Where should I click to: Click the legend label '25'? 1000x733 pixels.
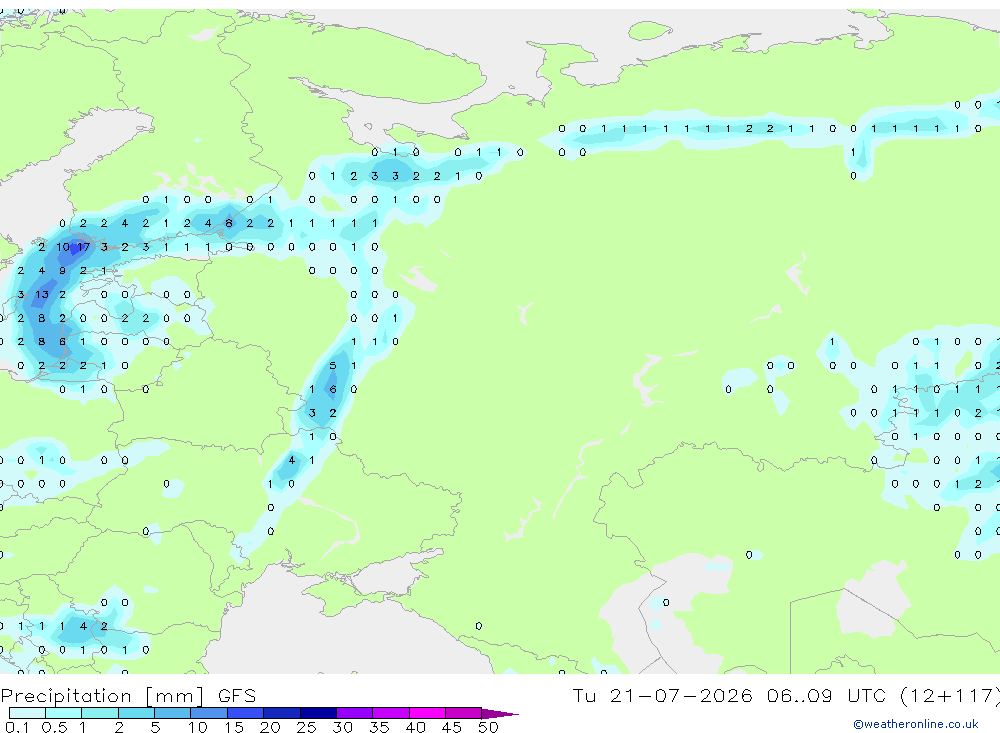point(306,727)
